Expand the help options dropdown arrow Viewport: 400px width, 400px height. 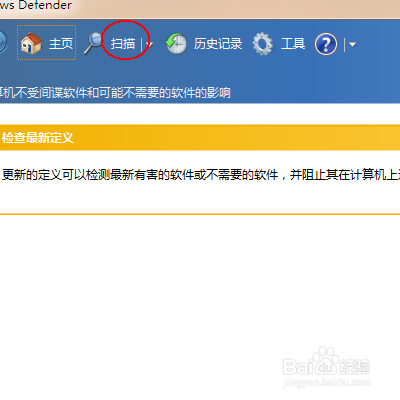(x=353, y=44)
